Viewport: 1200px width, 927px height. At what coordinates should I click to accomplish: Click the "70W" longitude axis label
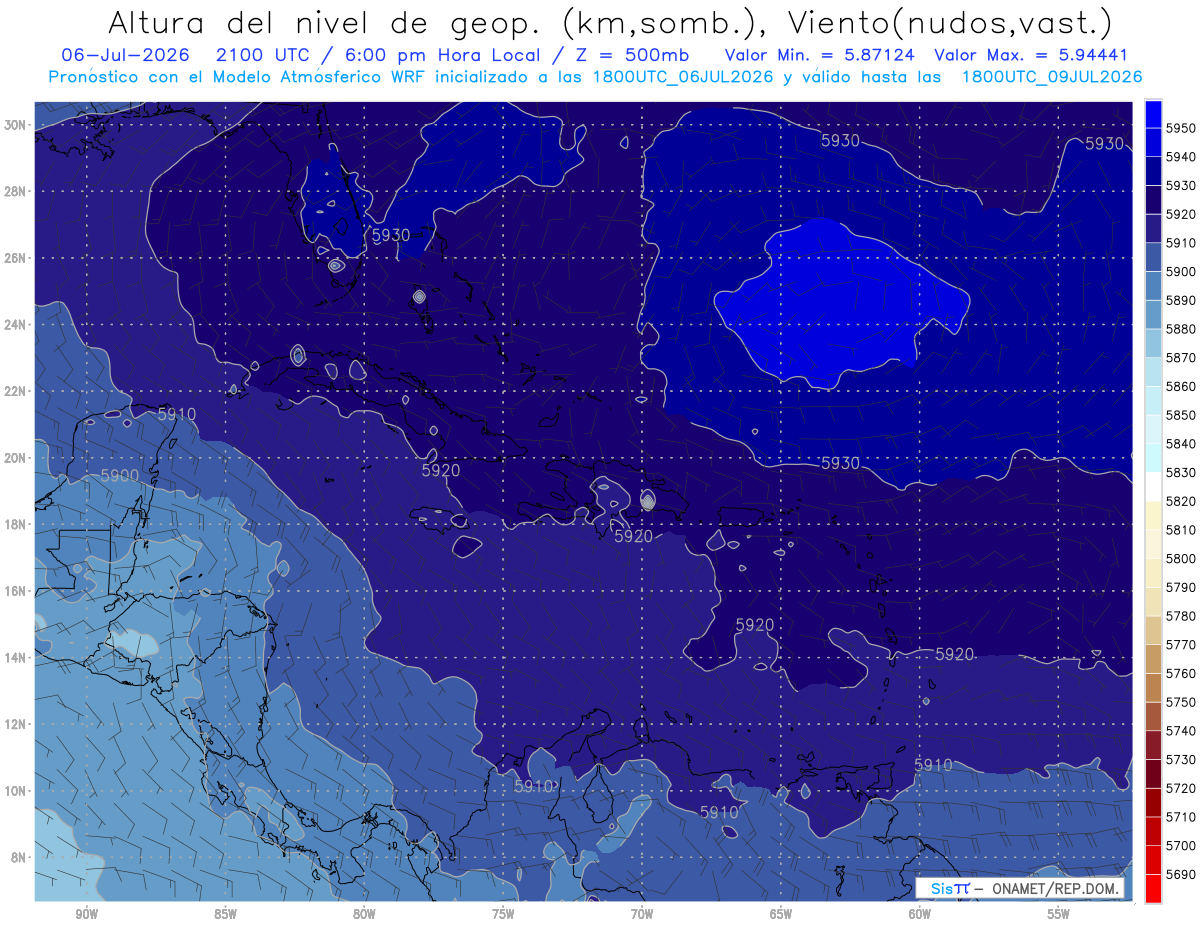point(642,915)
